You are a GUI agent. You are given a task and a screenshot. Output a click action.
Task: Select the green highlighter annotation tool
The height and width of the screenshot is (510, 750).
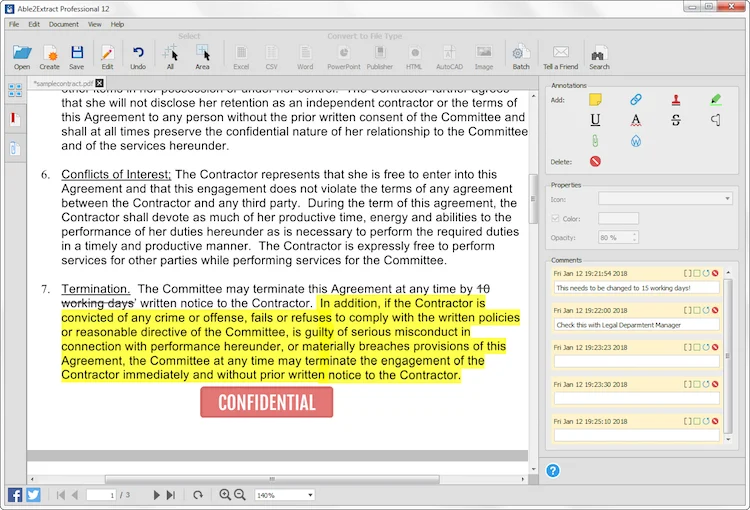pos(716,100)
